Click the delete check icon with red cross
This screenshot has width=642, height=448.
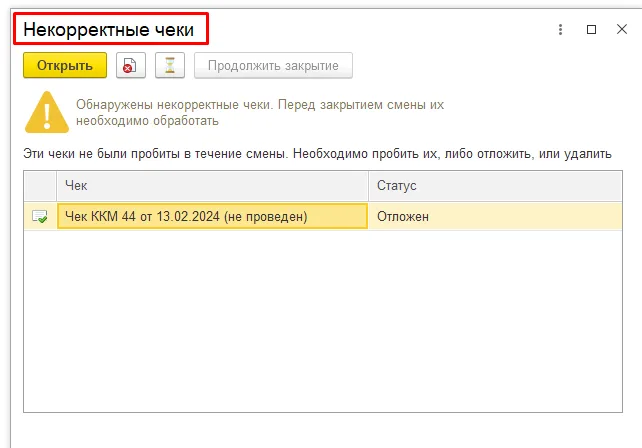(x=131, y=65)
